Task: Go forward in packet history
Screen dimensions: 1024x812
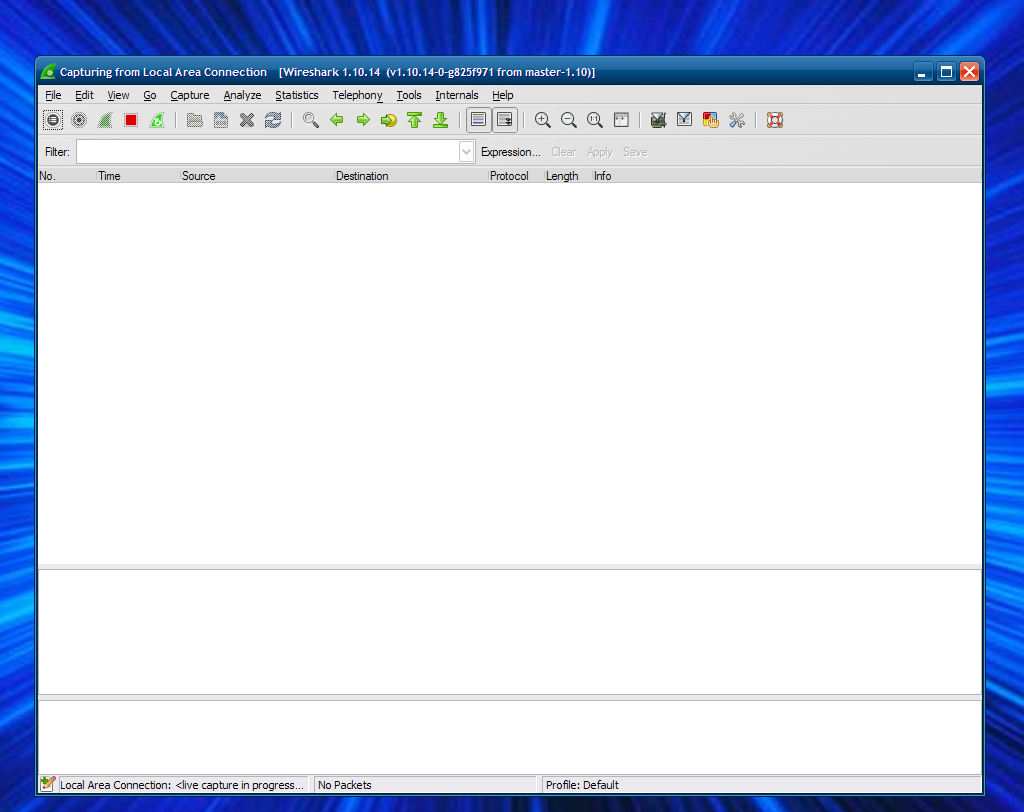Action: coord(363,120)
